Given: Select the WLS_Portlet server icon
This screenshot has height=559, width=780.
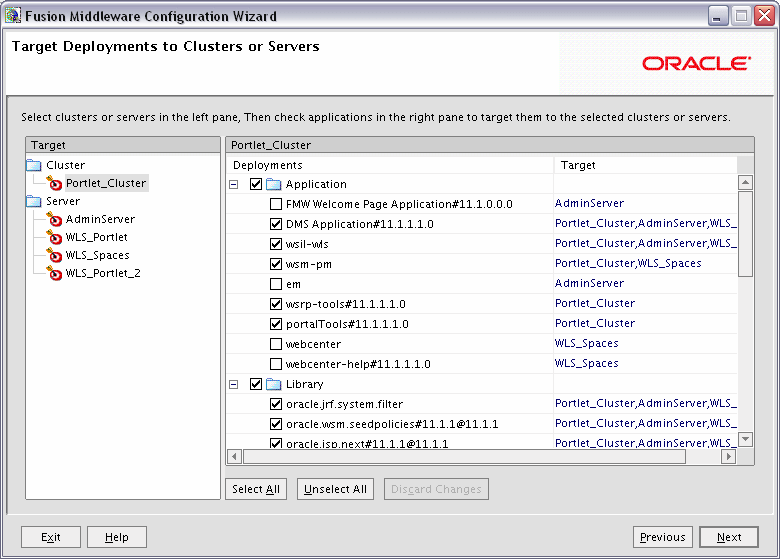Looking at the screenshot, I should pos(54,237).
